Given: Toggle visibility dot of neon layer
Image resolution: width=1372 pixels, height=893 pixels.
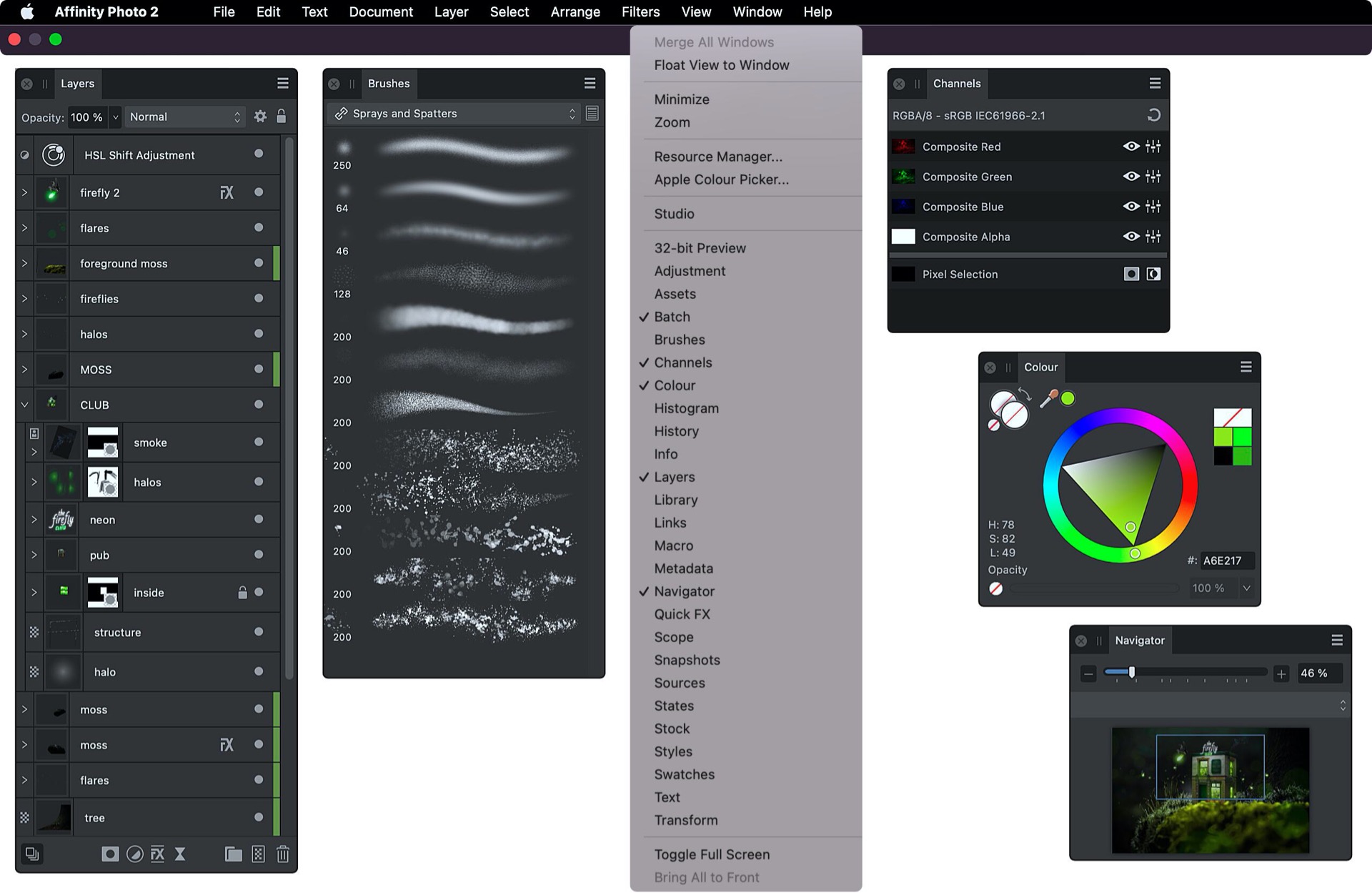Looking at the screenshot, I should click(x=259, y=519).
